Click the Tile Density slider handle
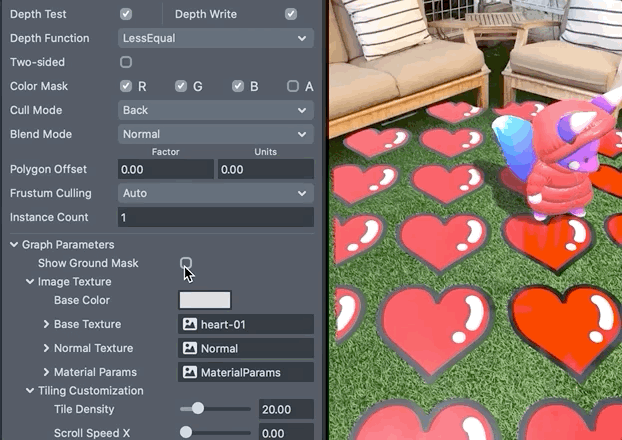 [198, 409]
